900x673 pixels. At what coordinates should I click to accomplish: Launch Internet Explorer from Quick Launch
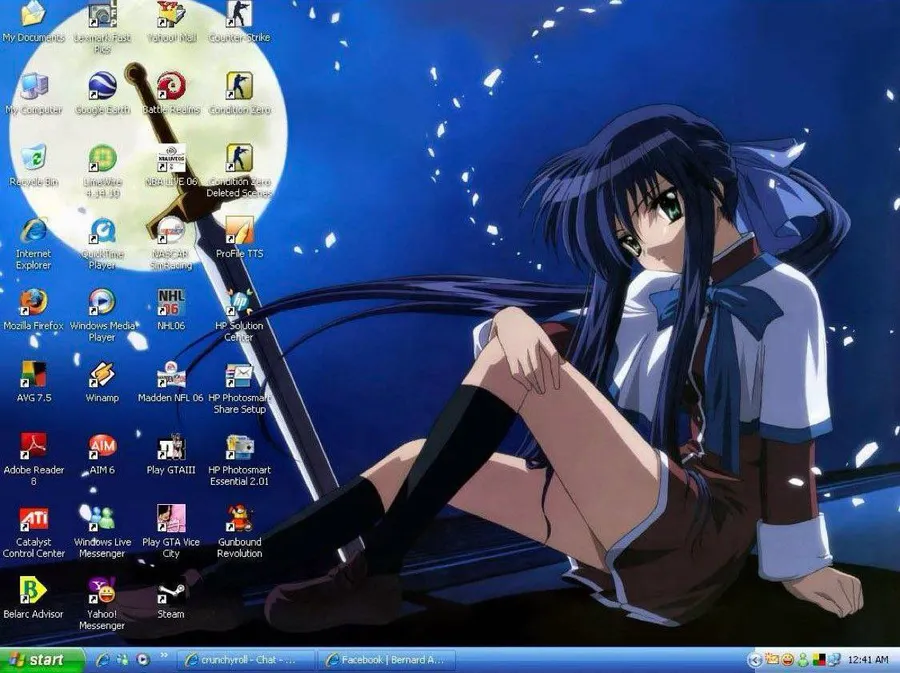(103, 660)
